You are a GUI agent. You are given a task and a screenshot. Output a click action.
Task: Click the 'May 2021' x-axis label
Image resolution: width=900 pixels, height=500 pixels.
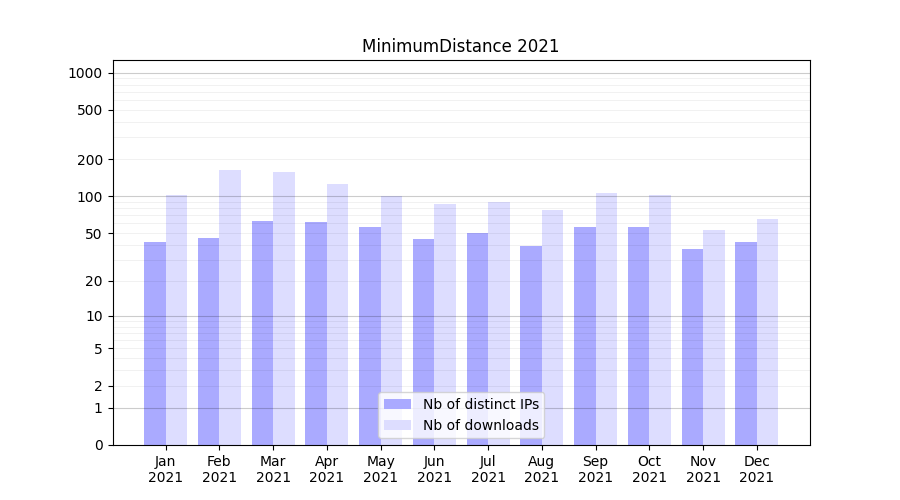click(381, 469)
